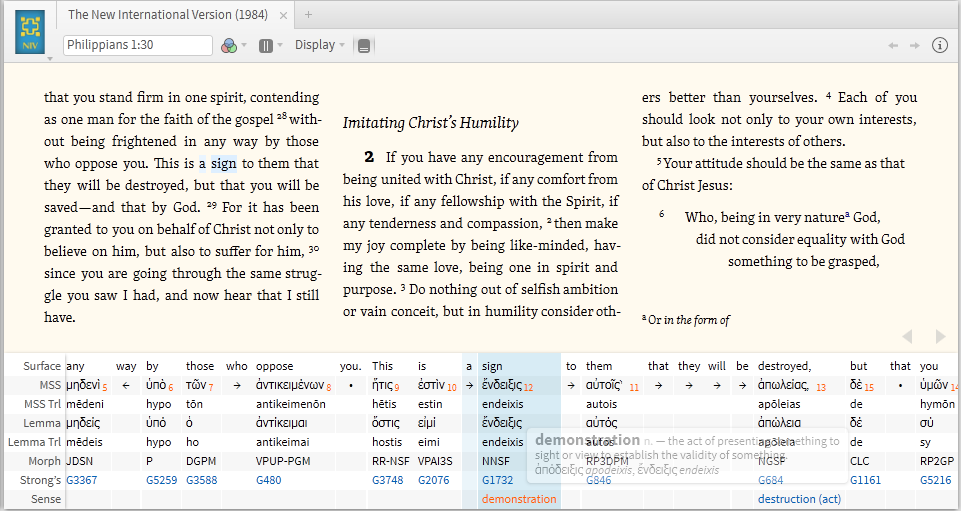Open Strong's number G3367
Viewport: 961px width, 511px height.
tap(82, 480)
